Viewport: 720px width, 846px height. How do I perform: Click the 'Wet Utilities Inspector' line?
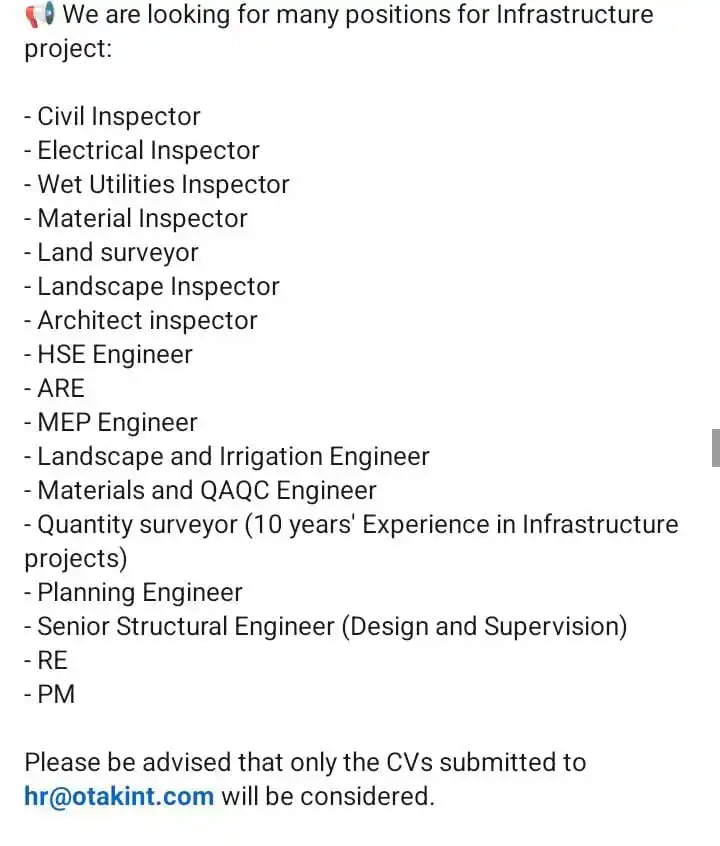[x=157, y=185]
